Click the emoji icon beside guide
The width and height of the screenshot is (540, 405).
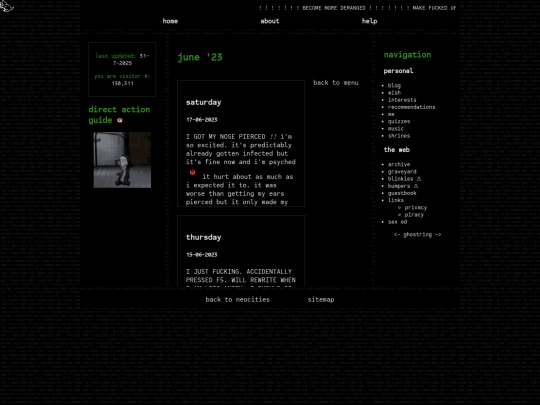coord(120,120)
